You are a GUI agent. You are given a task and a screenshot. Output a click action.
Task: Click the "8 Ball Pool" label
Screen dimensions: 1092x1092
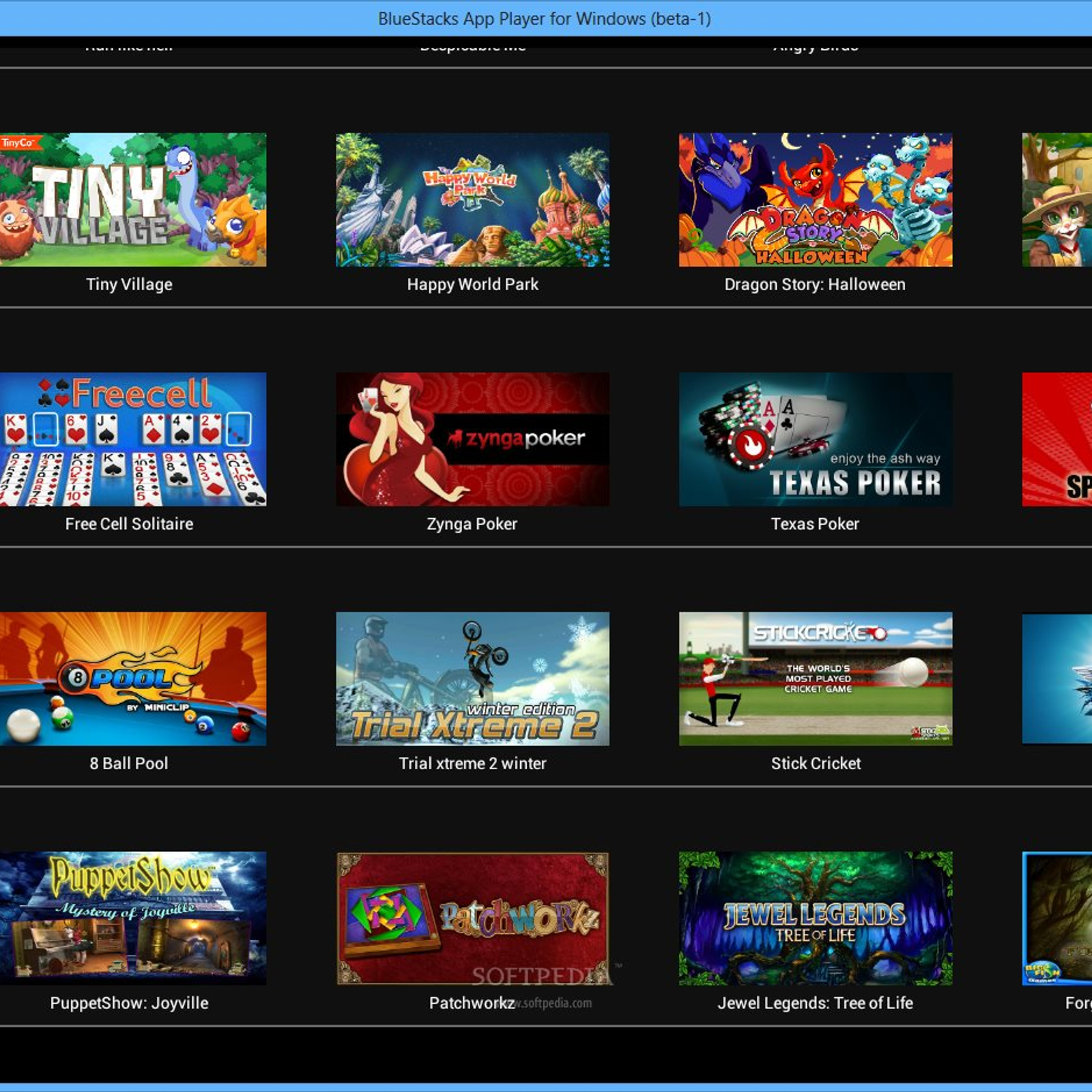click(x=128, y=764)
